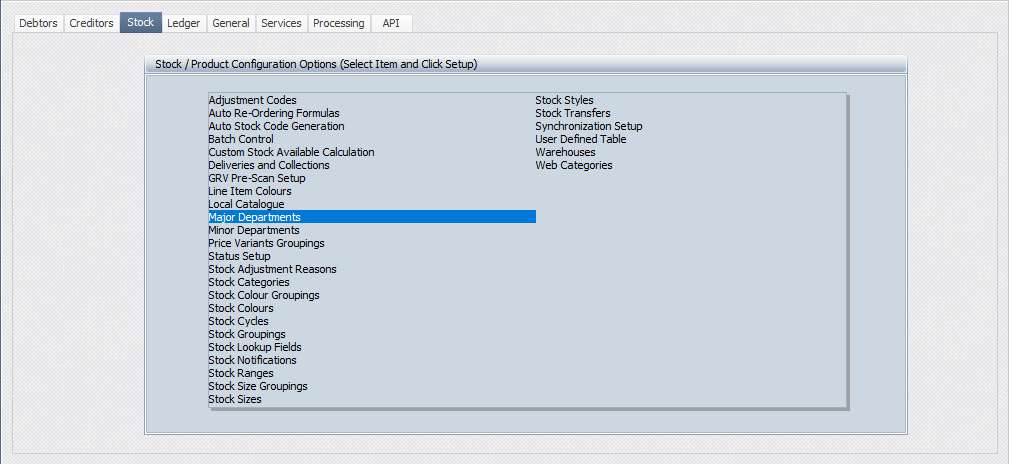Image resolution: width=1009 pixels, height=464 pixels.
Task: Select the Warehouses option
Action: 565,152
